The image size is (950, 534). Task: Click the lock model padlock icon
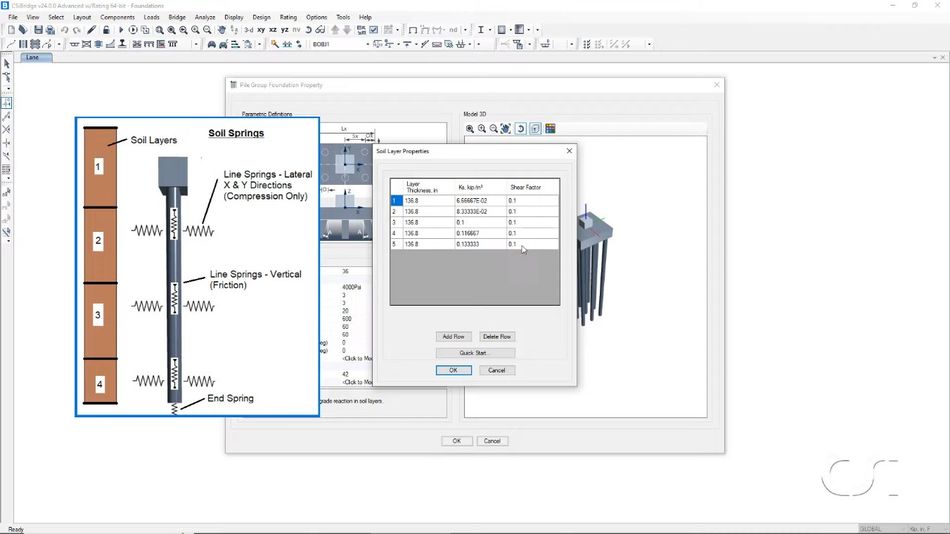pyautogui.click(x=106, y=30)
